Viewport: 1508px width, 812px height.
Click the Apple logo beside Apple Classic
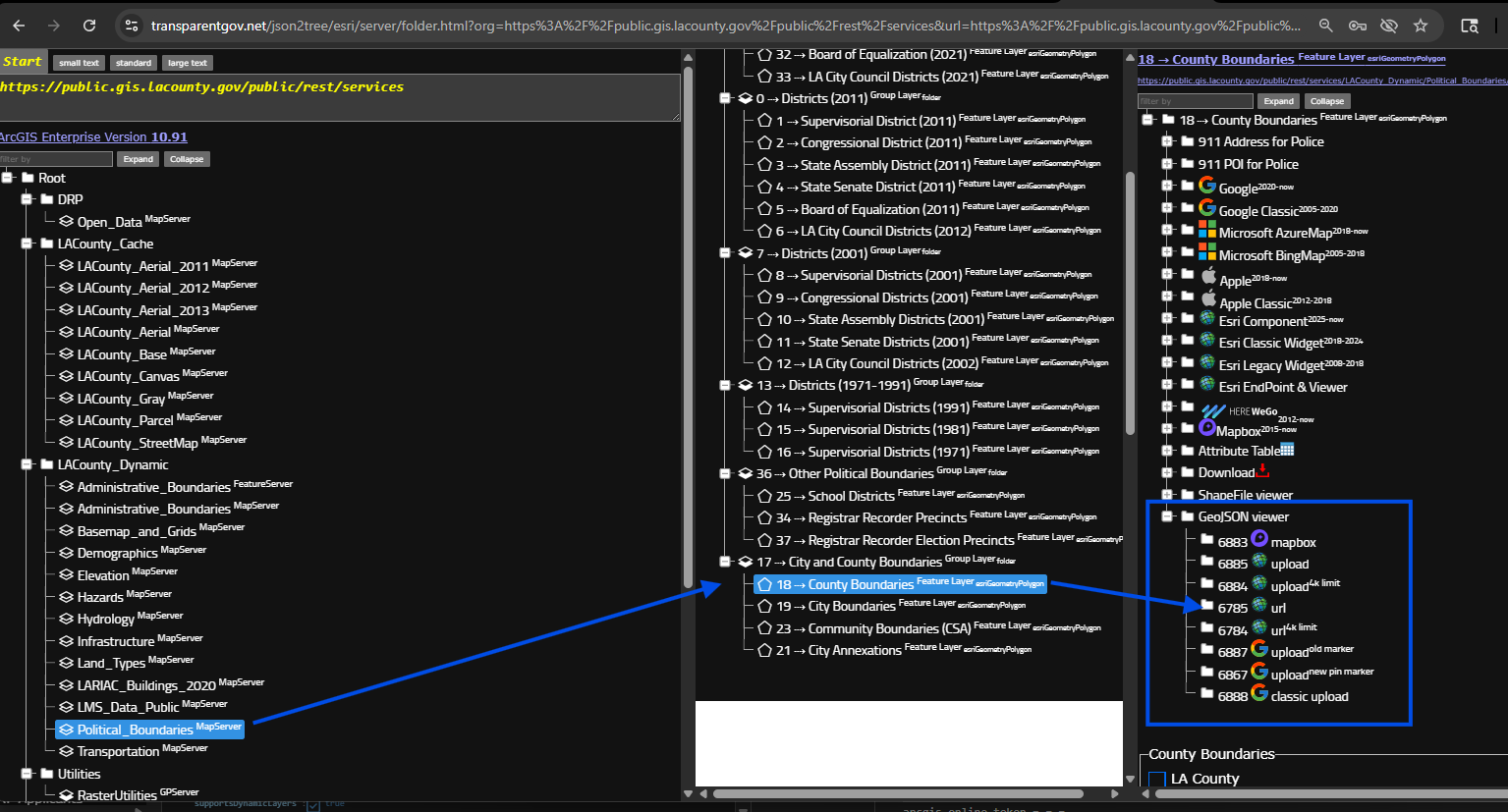click(1208, 298)
